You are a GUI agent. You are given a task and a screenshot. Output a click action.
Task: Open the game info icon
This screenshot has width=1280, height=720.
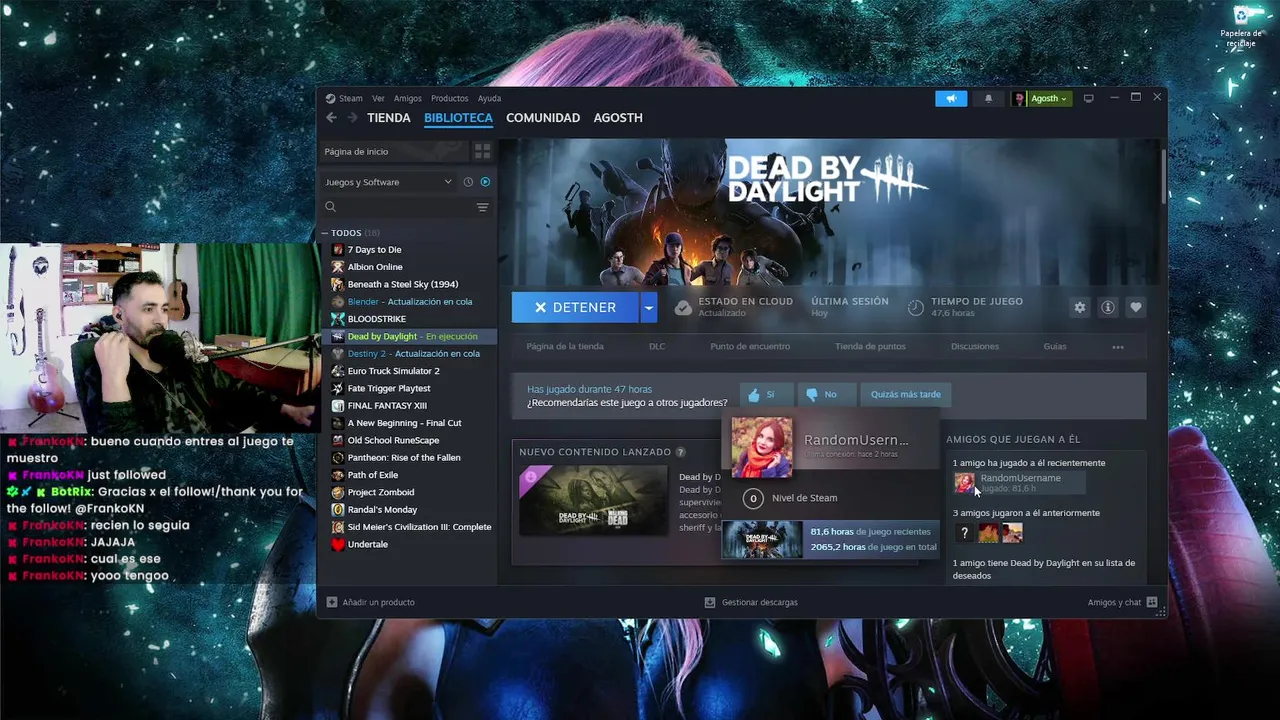click(1107, 307)
